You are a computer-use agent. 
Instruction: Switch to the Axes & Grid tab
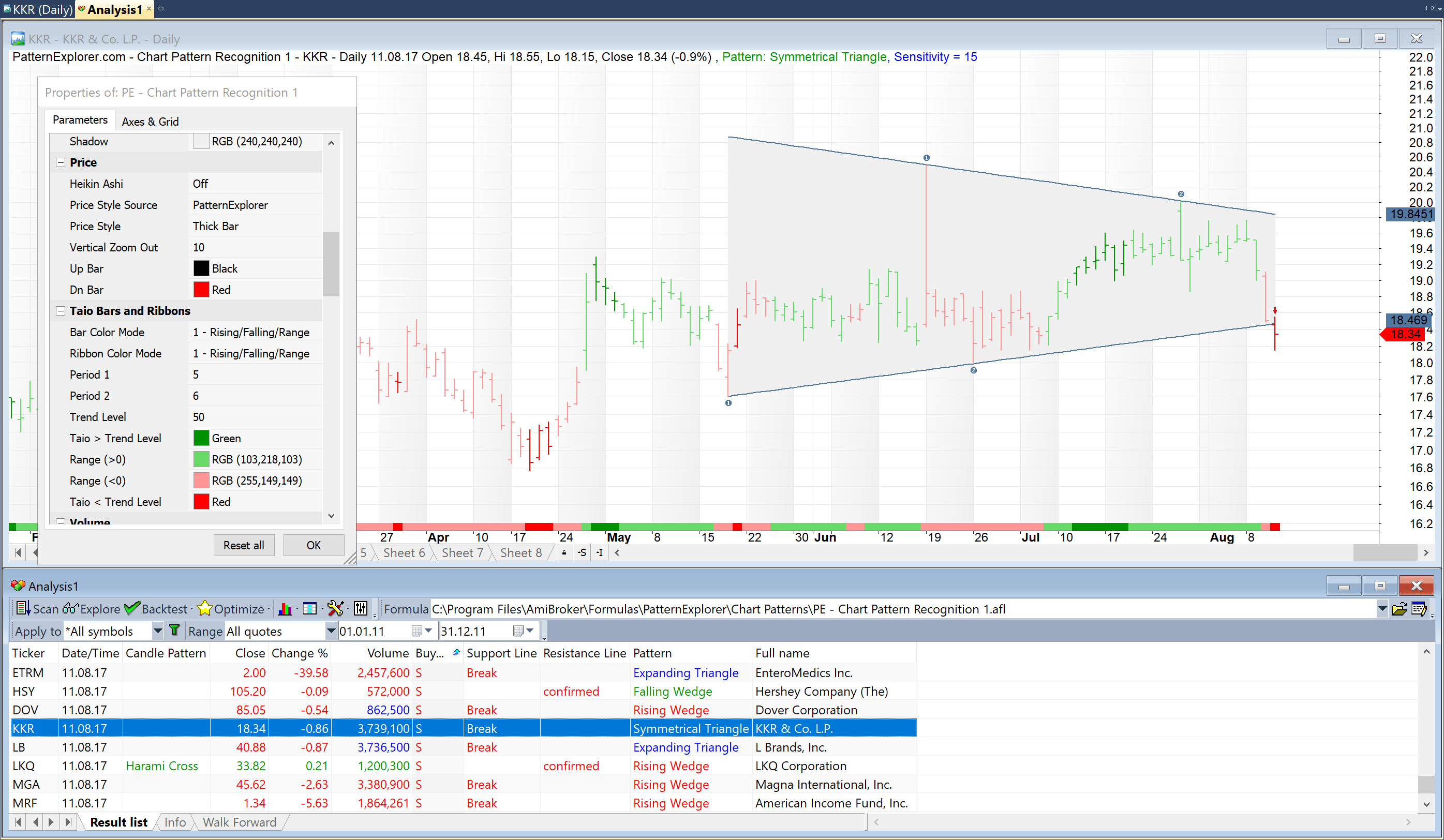[150, 121]
